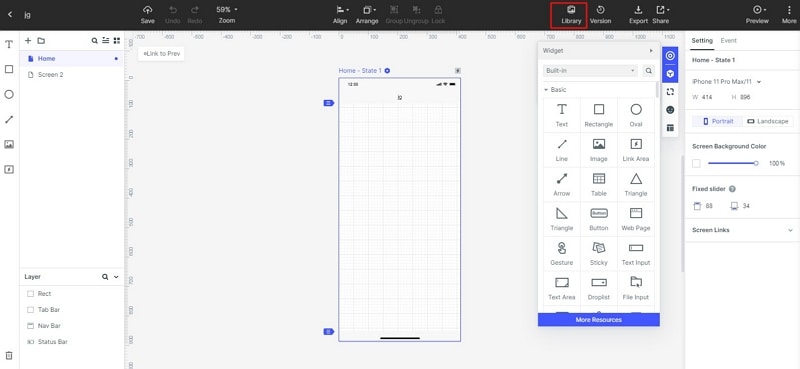Choose the Table widget

599,185
